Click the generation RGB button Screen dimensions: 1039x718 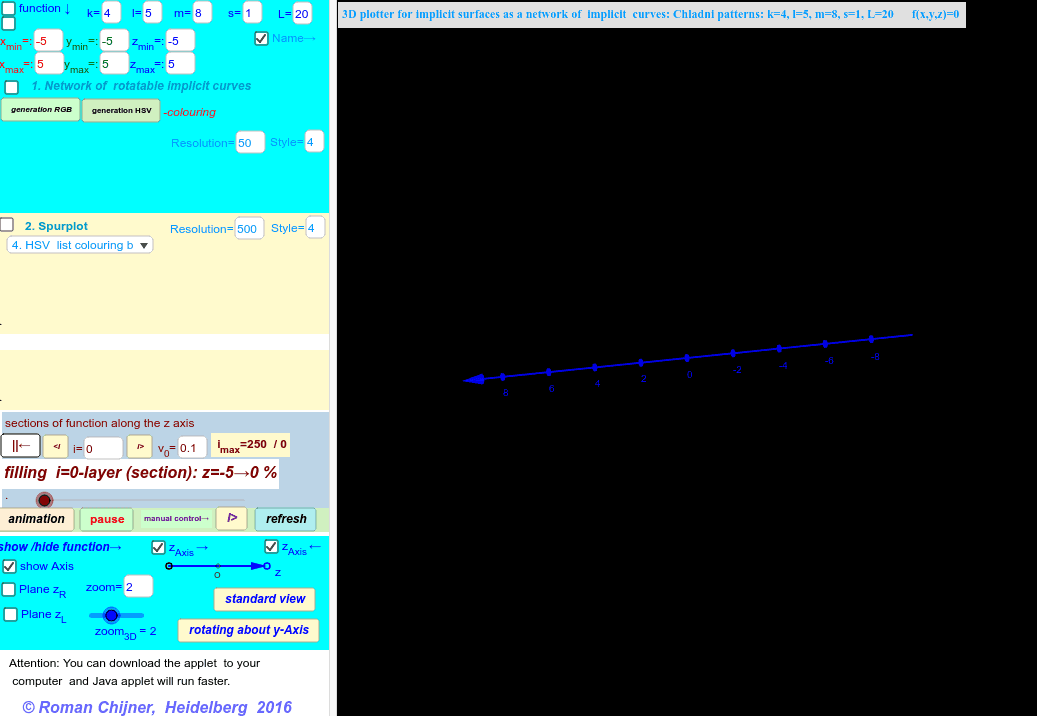click(40, 109)
